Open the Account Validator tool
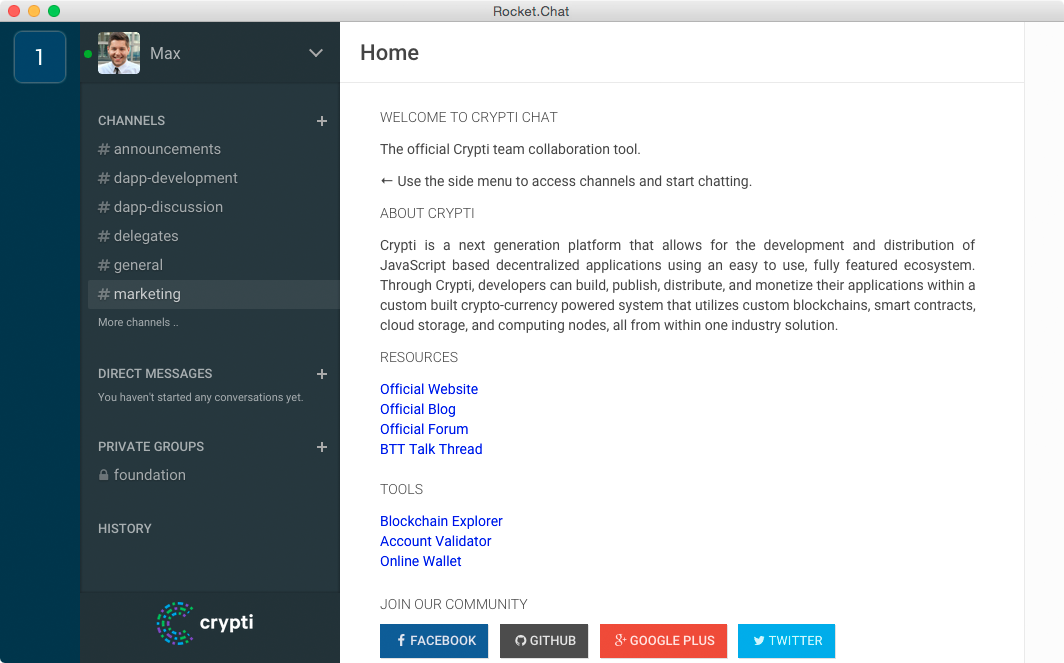 [x=436, y=542]
